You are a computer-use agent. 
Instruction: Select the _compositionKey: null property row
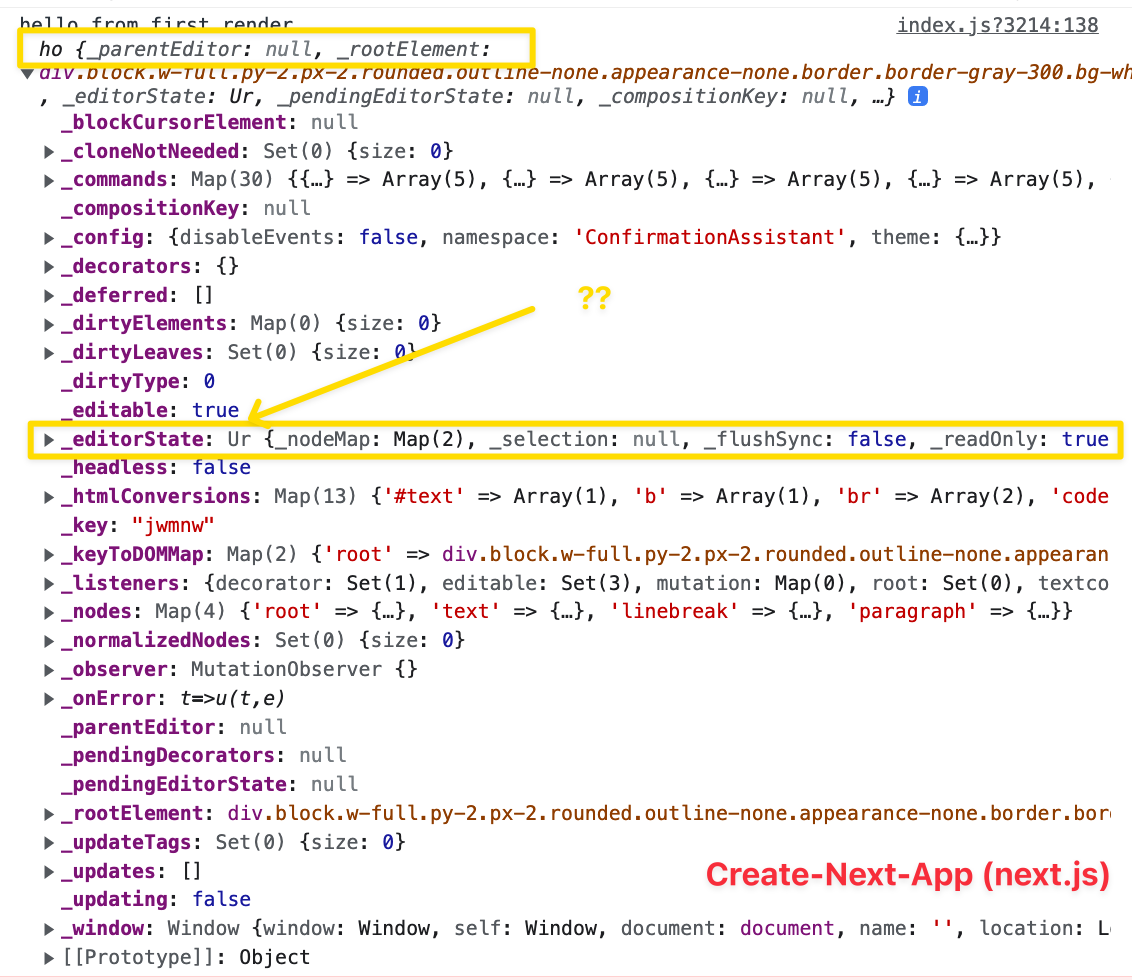[186, 208]
